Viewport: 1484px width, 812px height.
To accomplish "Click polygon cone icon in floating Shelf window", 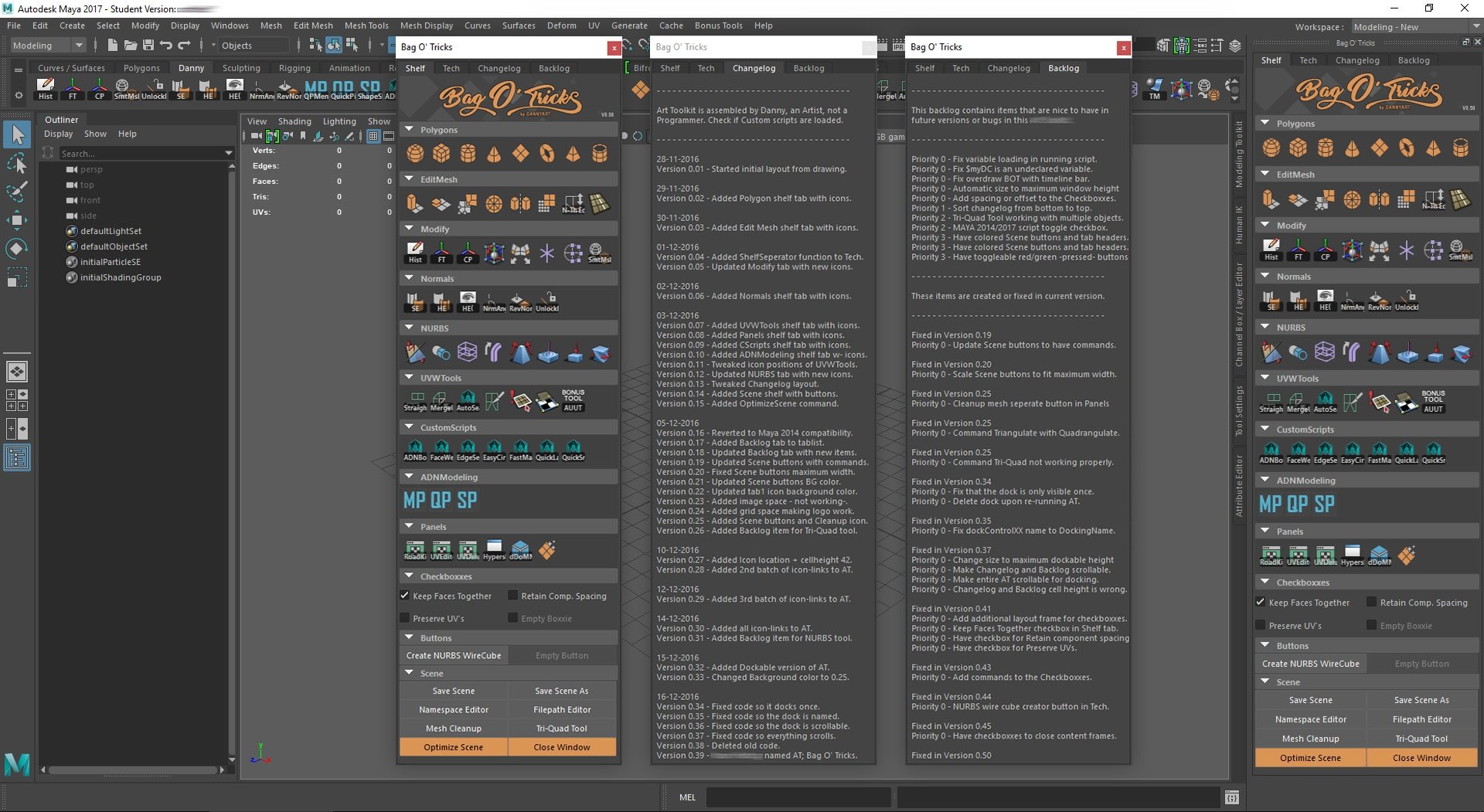I will coord(494,154).
